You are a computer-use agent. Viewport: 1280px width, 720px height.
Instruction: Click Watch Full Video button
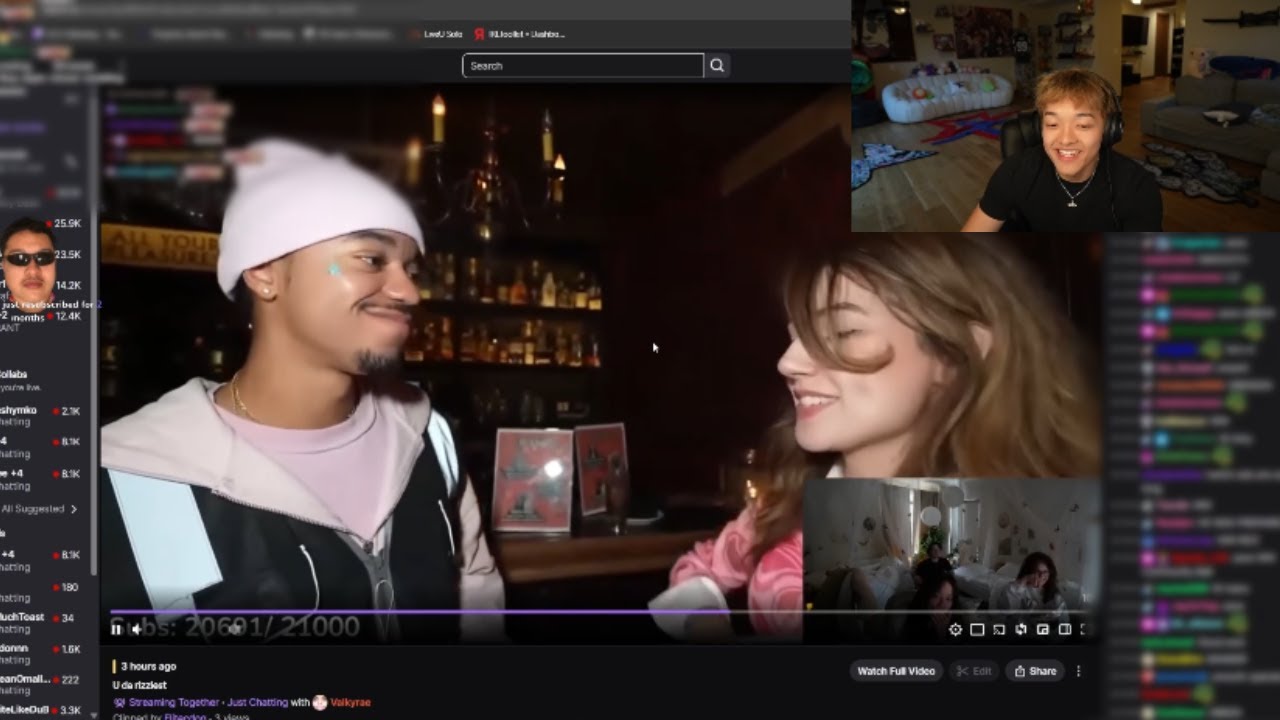(x=896, y=671)
